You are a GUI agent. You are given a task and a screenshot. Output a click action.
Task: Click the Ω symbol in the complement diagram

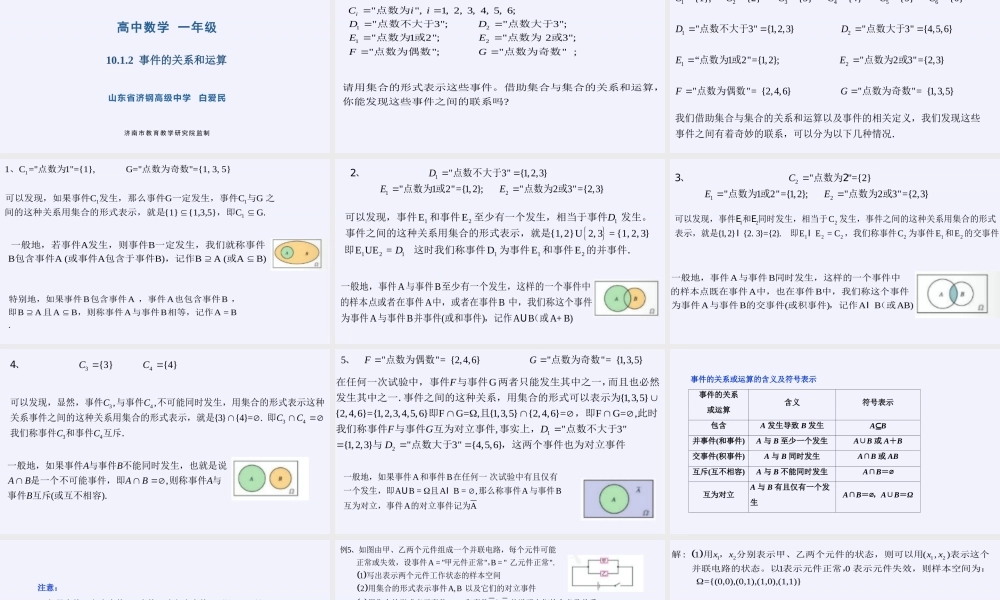coord(645,513)
